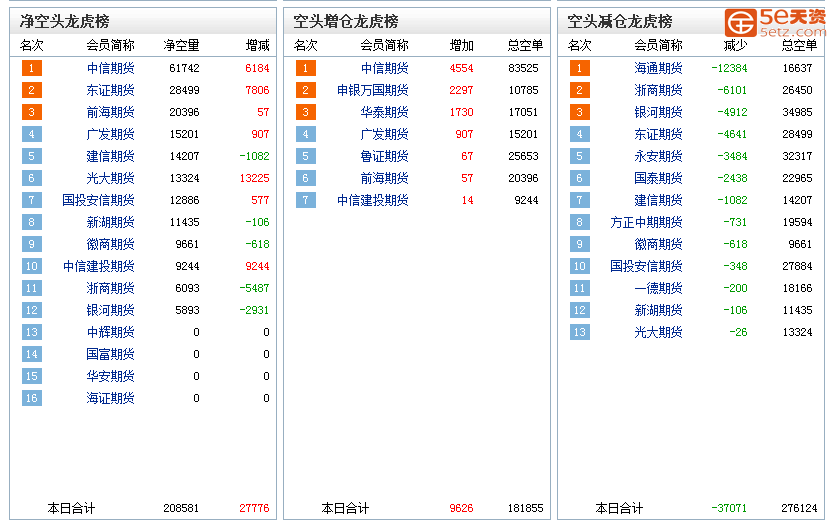Open 广发期货 in the 净空头龙虎榜 table

pos(110,134)
